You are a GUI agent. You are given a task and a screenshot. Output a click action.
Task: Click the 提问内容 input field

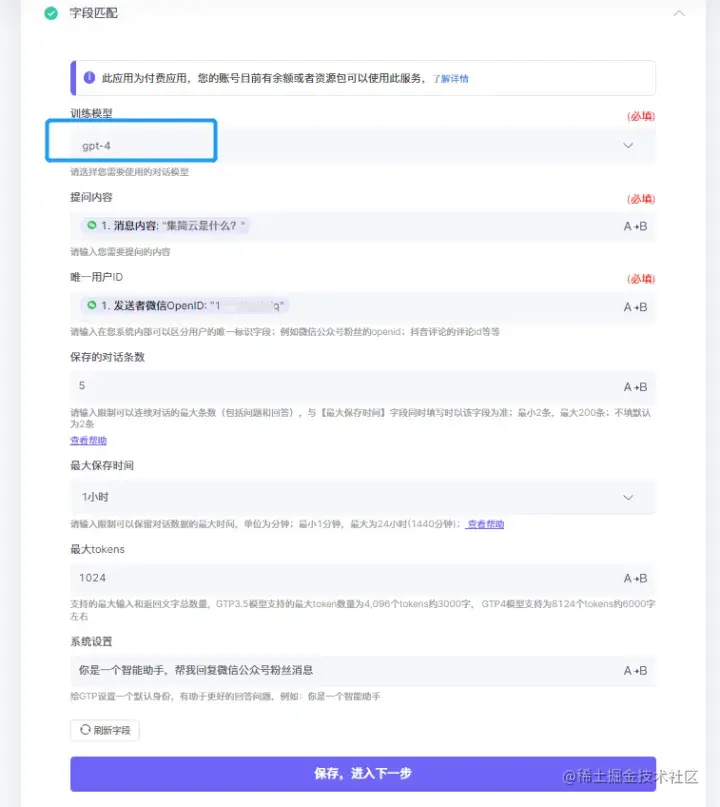(x=363, y=226)
